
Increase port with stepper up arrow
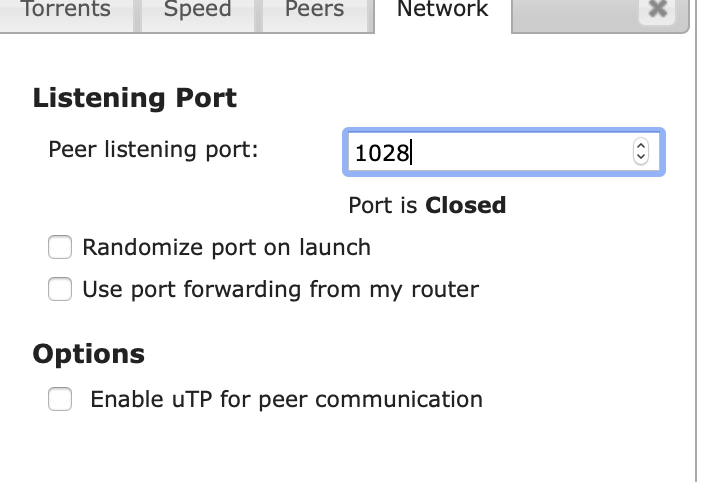click(x=641, y=146)
